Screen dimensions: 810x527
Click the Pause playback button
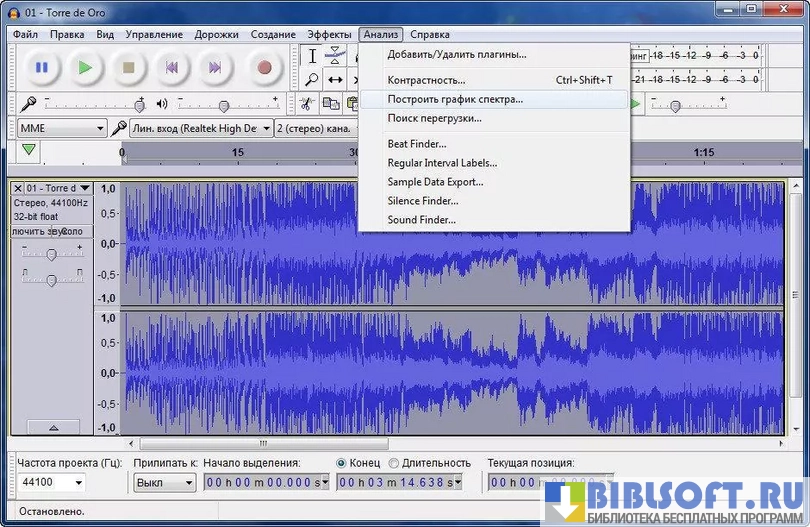click(x=42, y=68)
